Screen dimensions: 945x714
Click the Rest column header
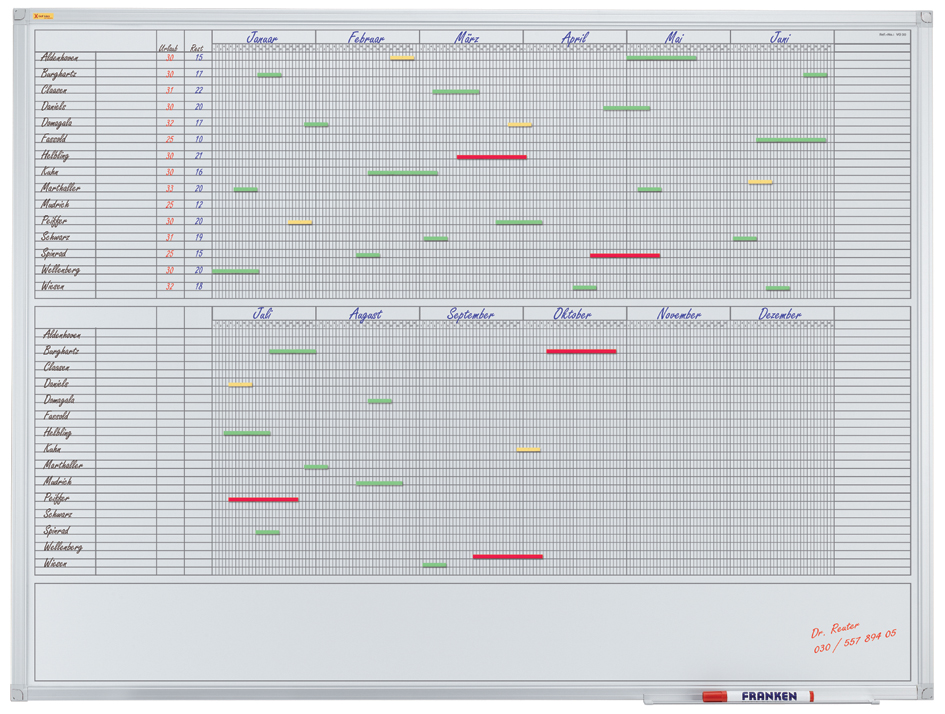[x=197, y=47]
